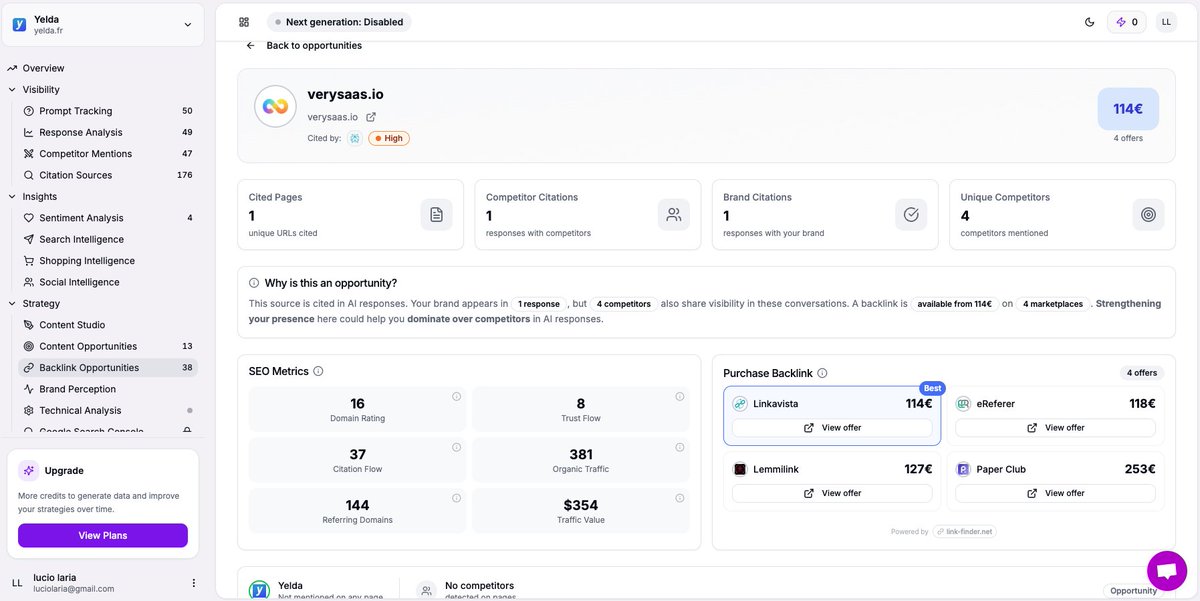Click the Content Studio icon
The height and width of the screenshot is (601, 1200).
[29, 325]
